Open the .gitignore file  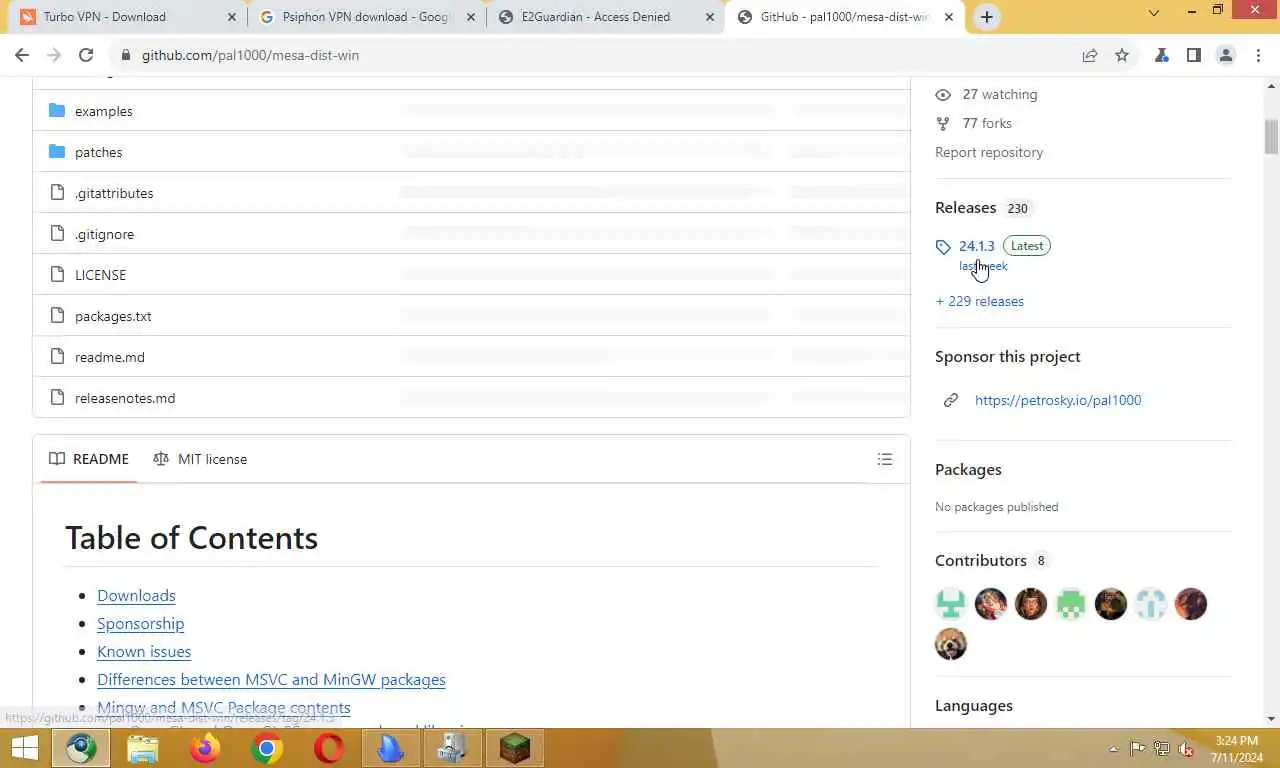pyautogui.click(x=104, y=234)
